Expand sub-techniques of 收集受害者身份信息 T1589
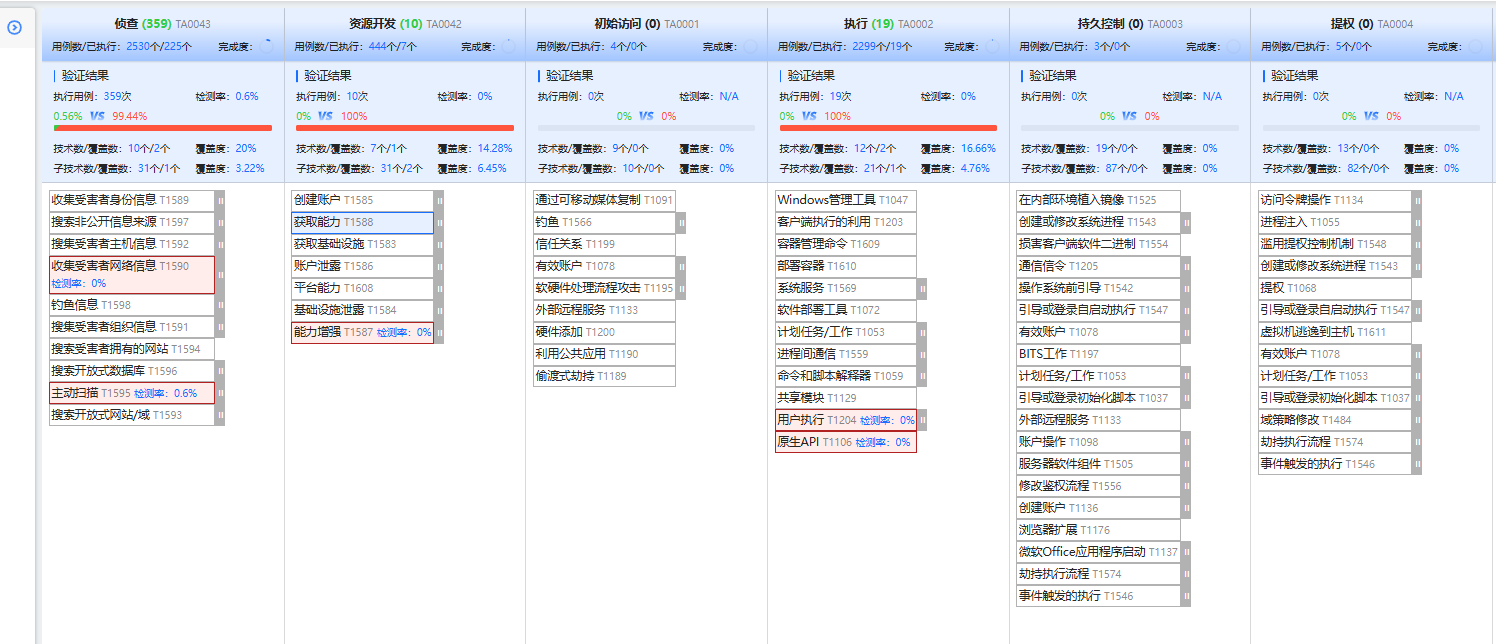 click(220, 200)
